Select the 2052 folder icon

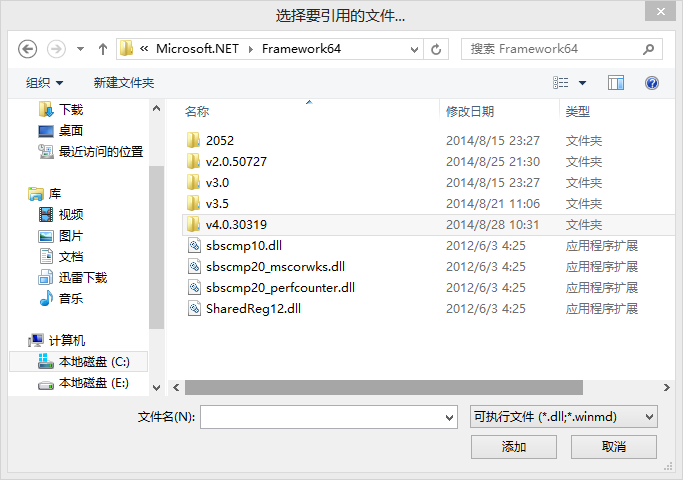point(193,140)
